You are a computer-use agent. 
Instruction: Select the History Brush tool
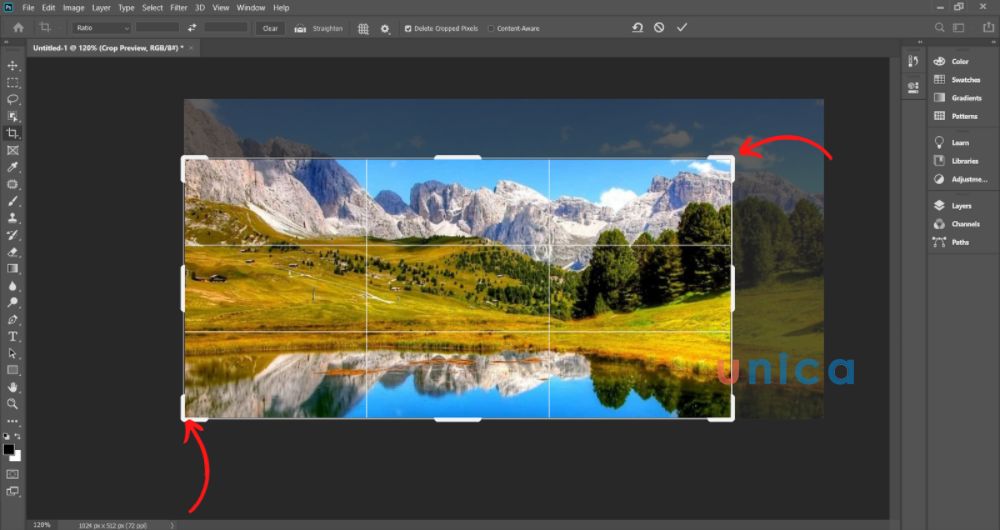[12, 235]
